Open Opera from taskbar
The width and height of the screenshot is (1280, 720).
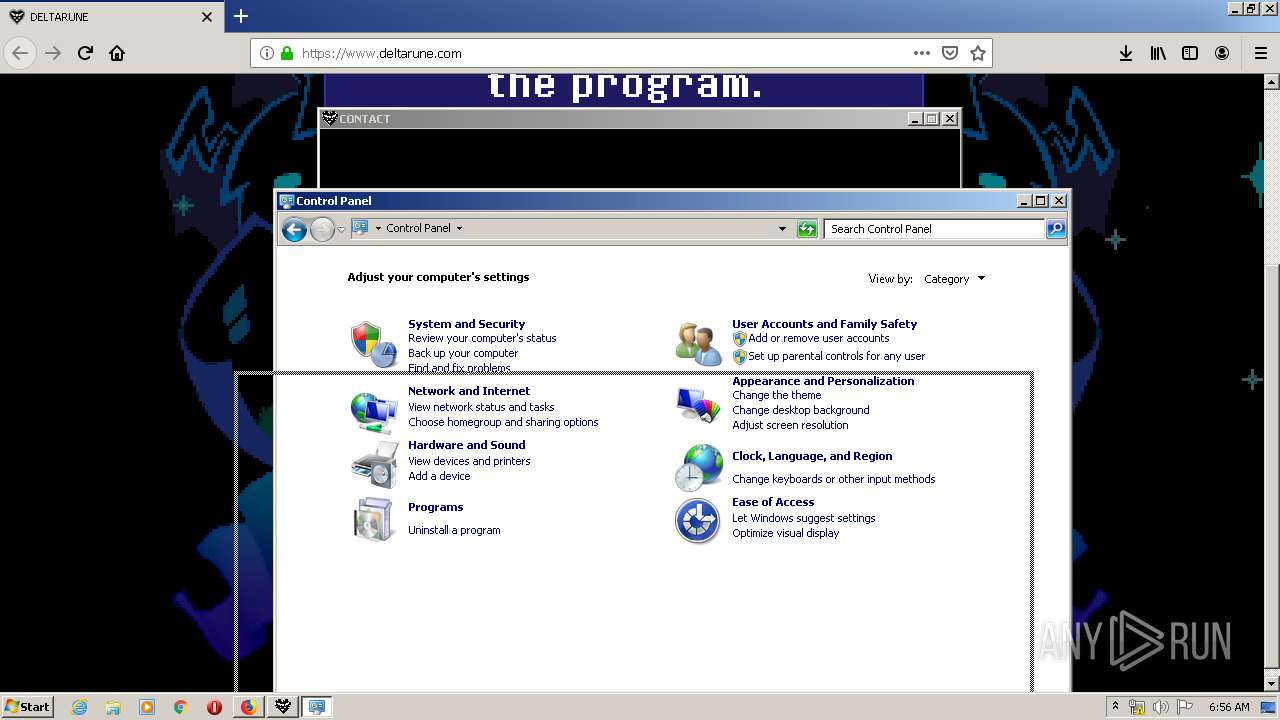coord(214,707)
